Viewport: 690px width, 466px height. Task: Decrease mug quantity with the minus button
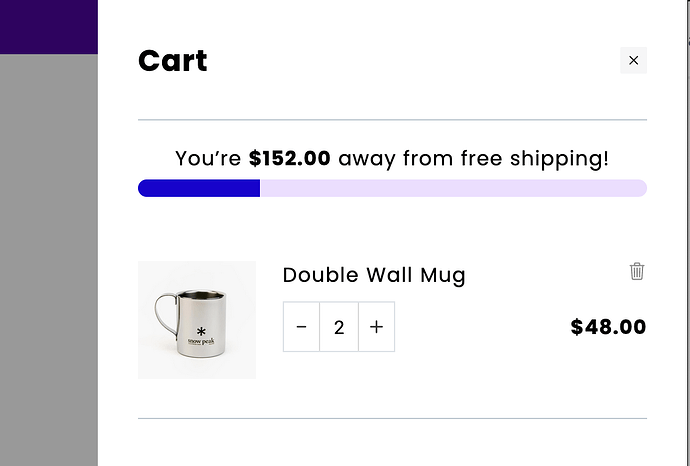click(x=302, y=327)
